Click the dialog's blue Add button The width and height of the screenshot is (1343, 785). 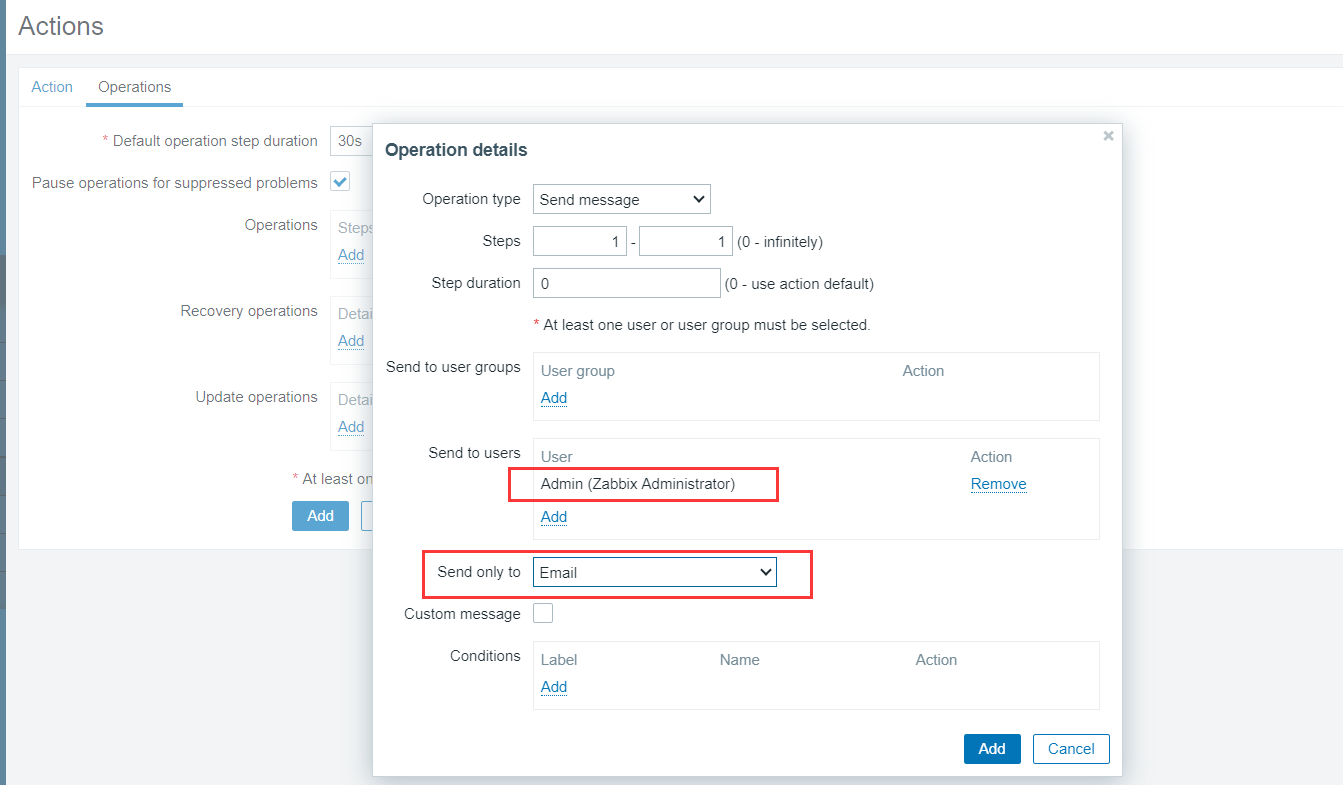tap(991, 749)
